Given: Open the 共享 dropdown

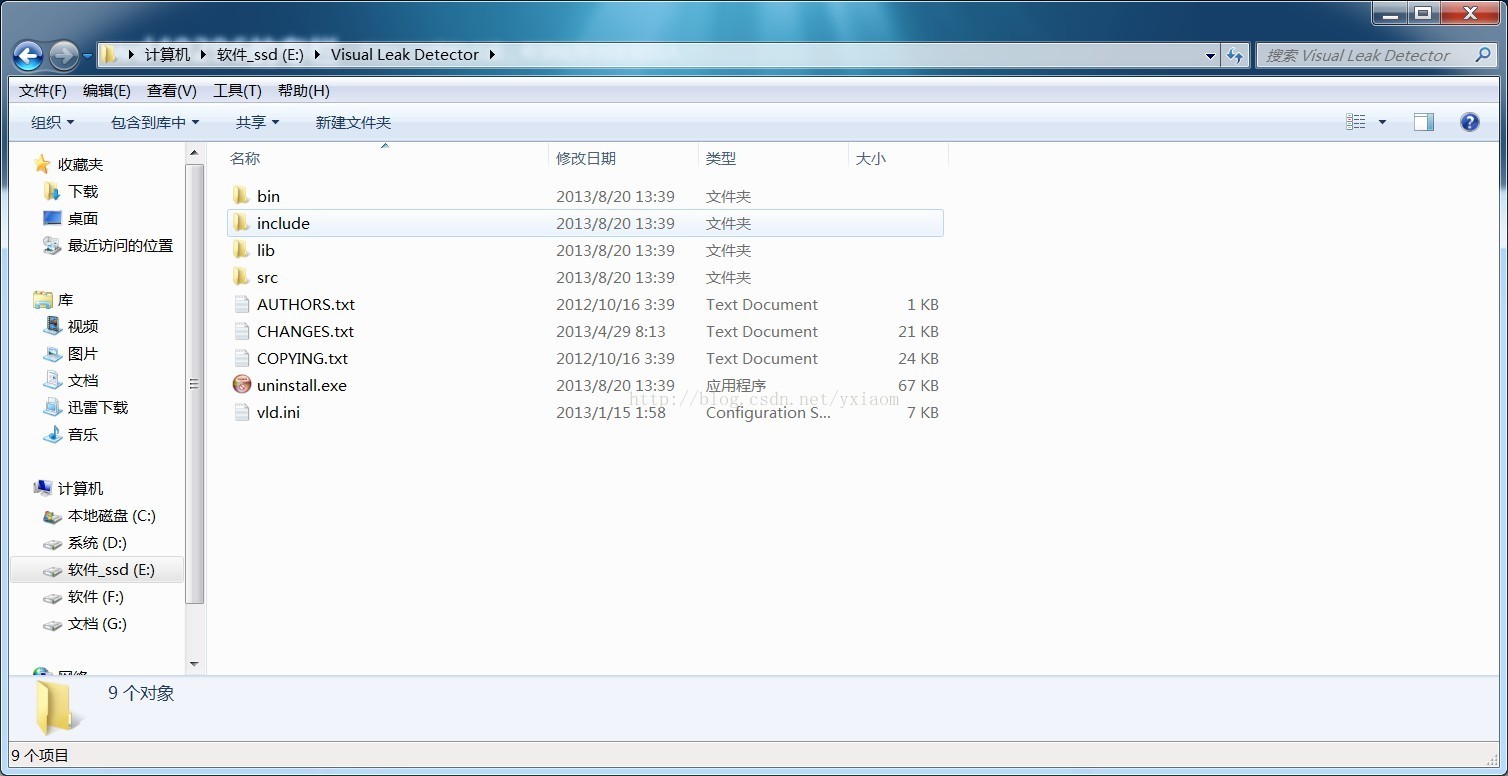Looking at the screenshot, I should pyautogui.click(x=258, y=122).
